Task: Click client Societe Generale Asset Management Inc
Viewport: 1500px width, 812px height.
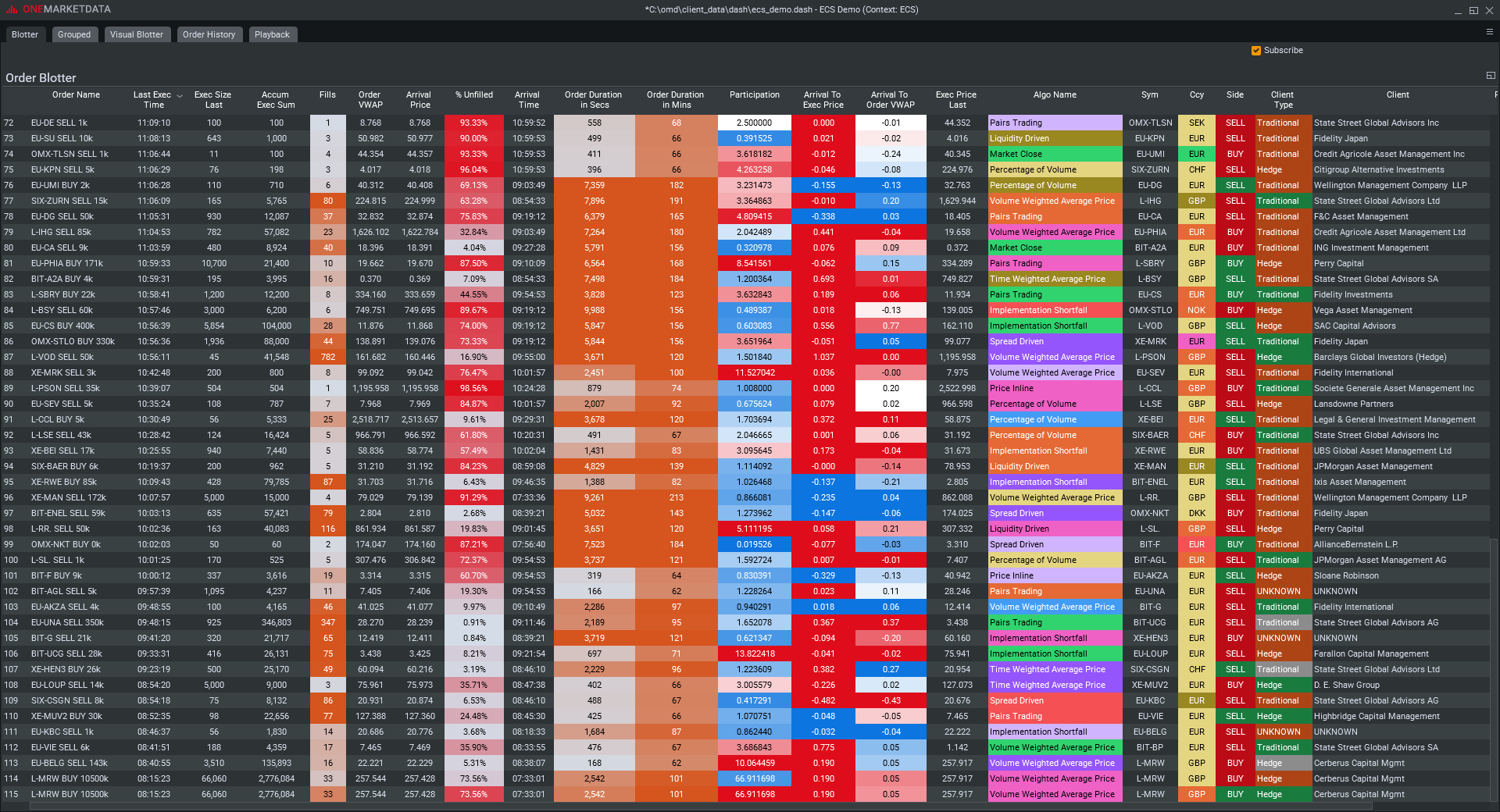Action: (1394, 389)
